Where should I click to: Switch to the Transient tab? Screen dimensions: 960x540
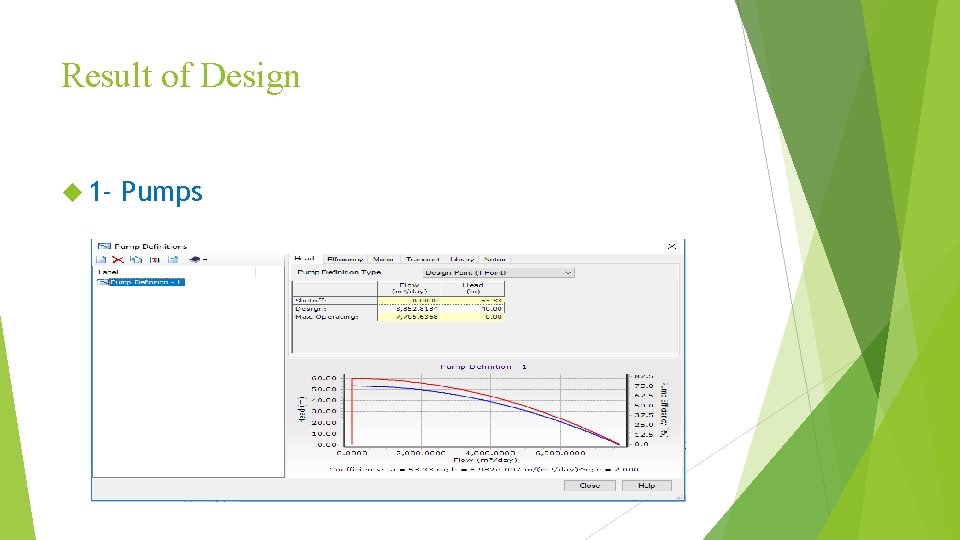[x=422, y=260]
